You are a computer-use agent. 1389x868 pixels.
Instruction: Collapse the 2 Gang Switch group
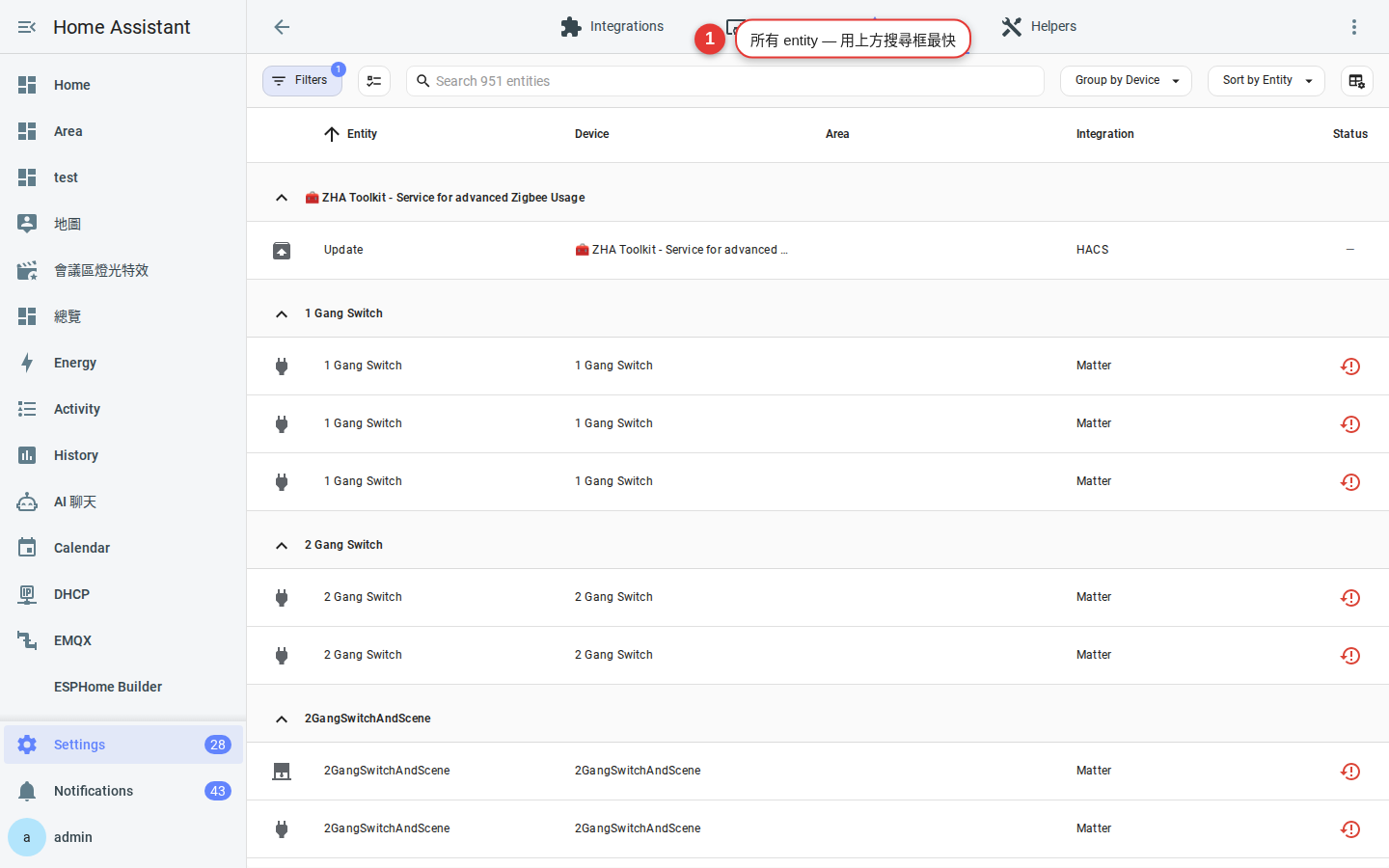(282, 545)
